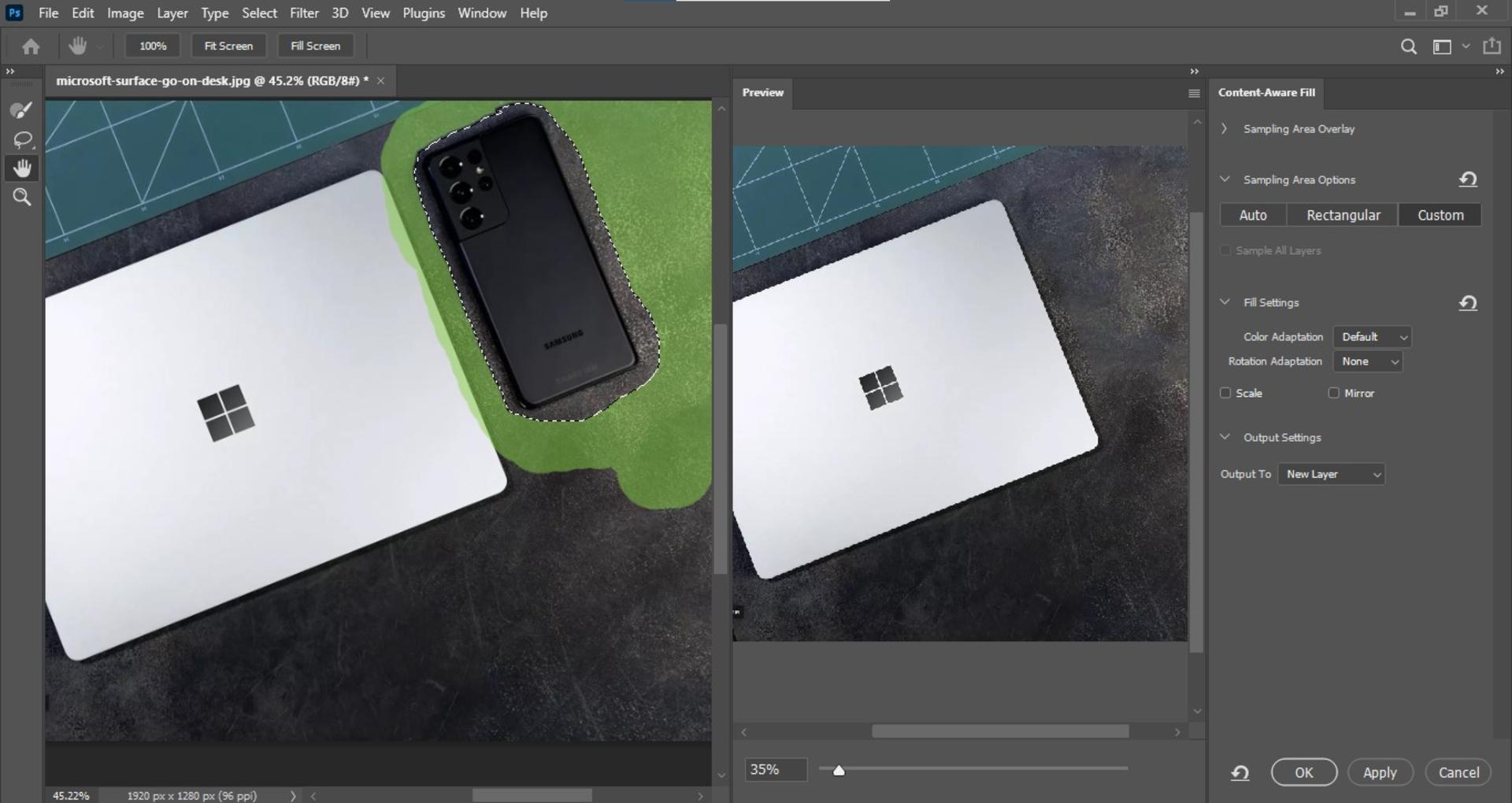Reset Sampling Area Options to default
Image resolution: width=1512 pixels, height=803 pixels.
(1468, 179)
